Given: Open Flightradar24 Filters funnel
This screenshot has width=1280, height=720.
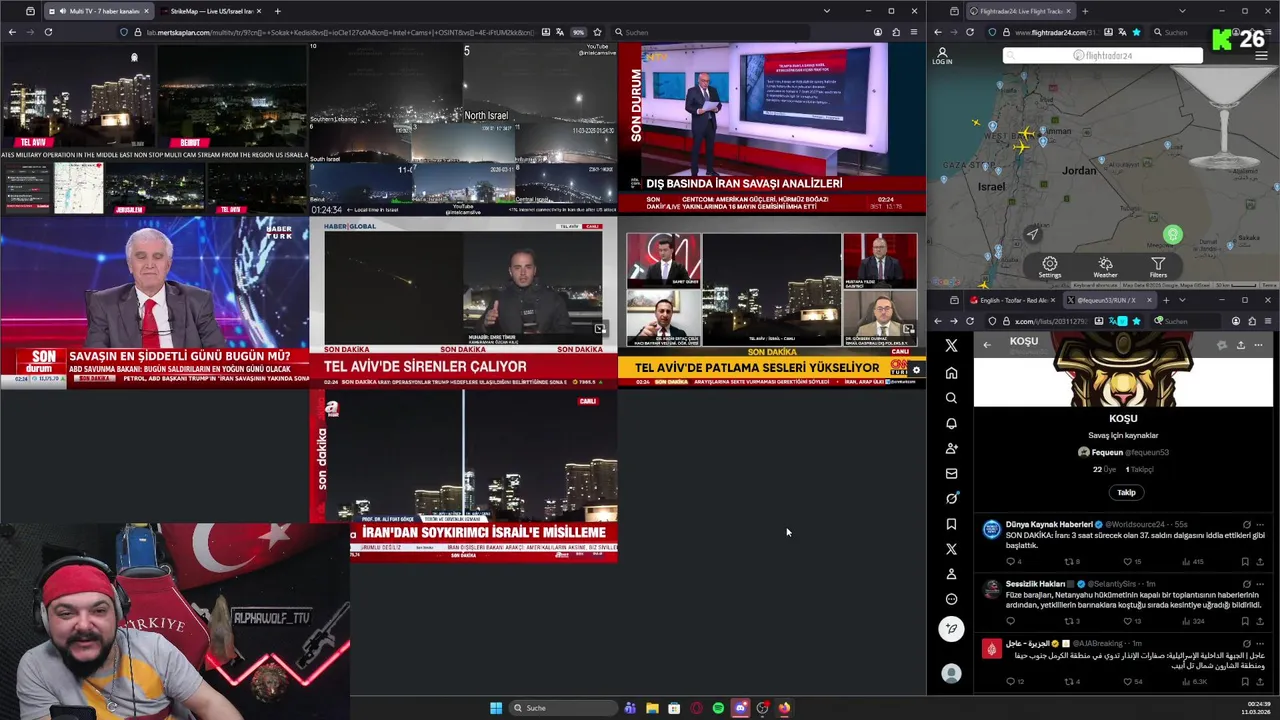Looking at the screenshot, I should 1158,267.
